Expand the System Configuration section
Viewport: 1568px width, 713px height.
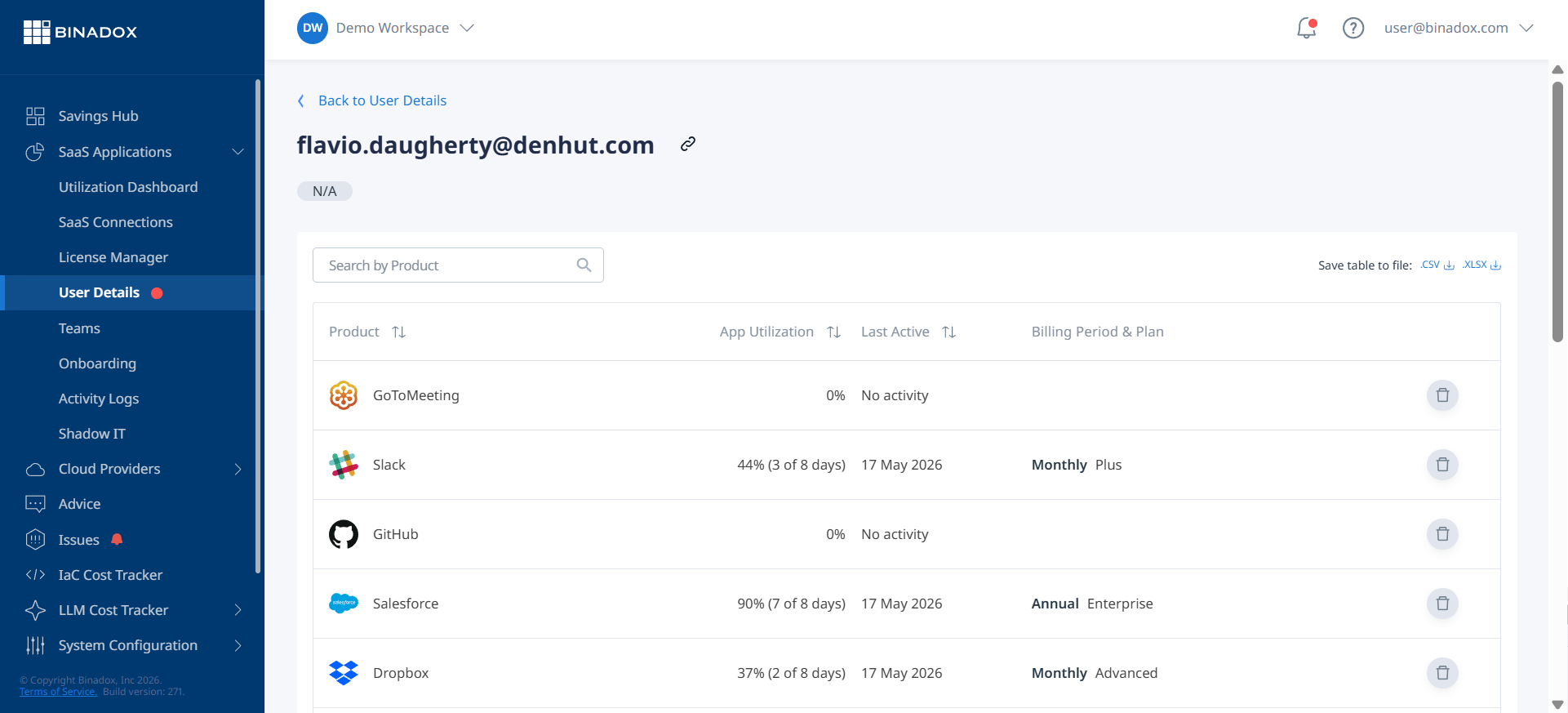[x=238, y=645]
